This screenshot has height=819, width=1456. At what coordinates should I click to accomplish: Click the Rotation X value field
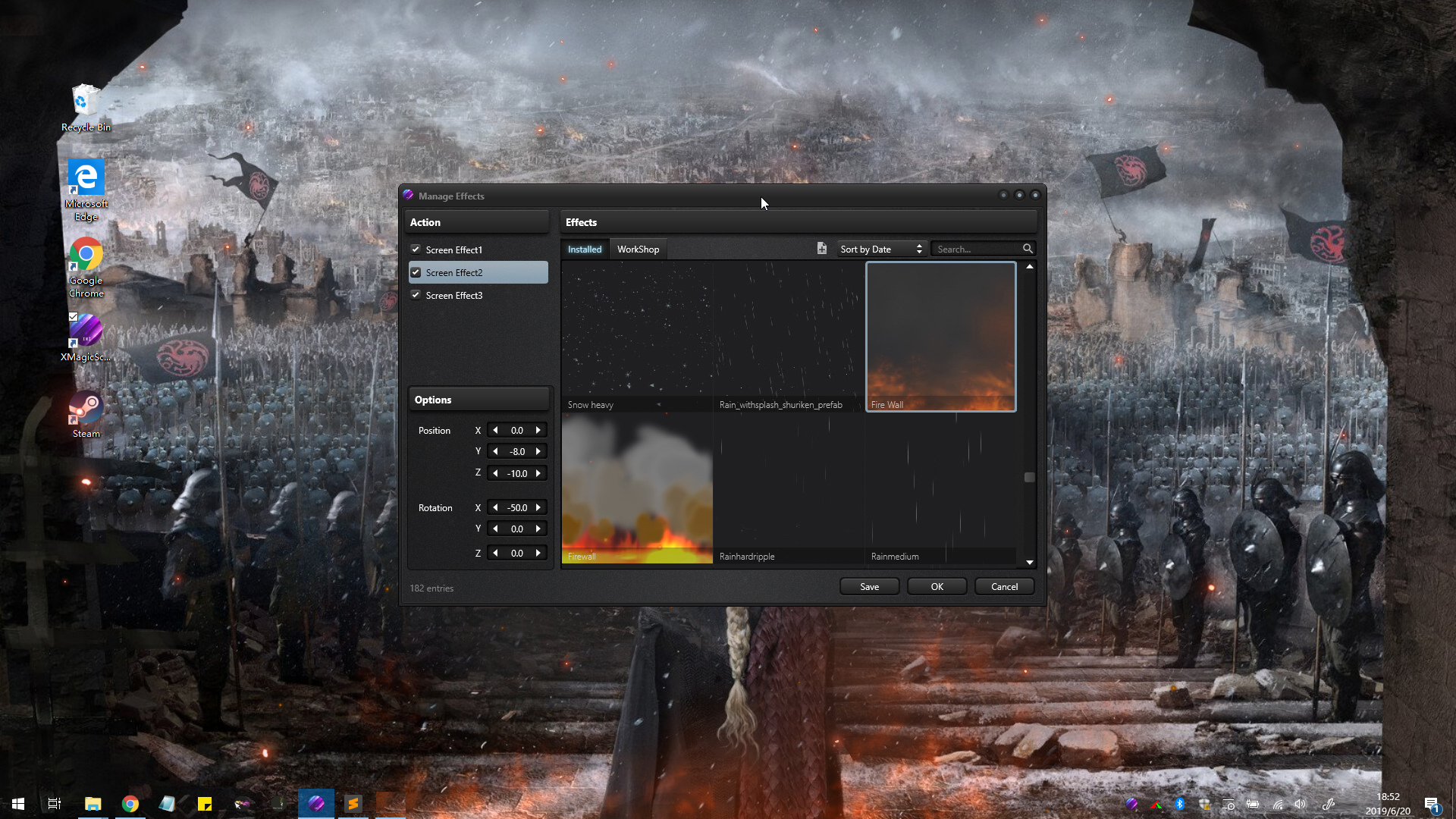(517, 507)
